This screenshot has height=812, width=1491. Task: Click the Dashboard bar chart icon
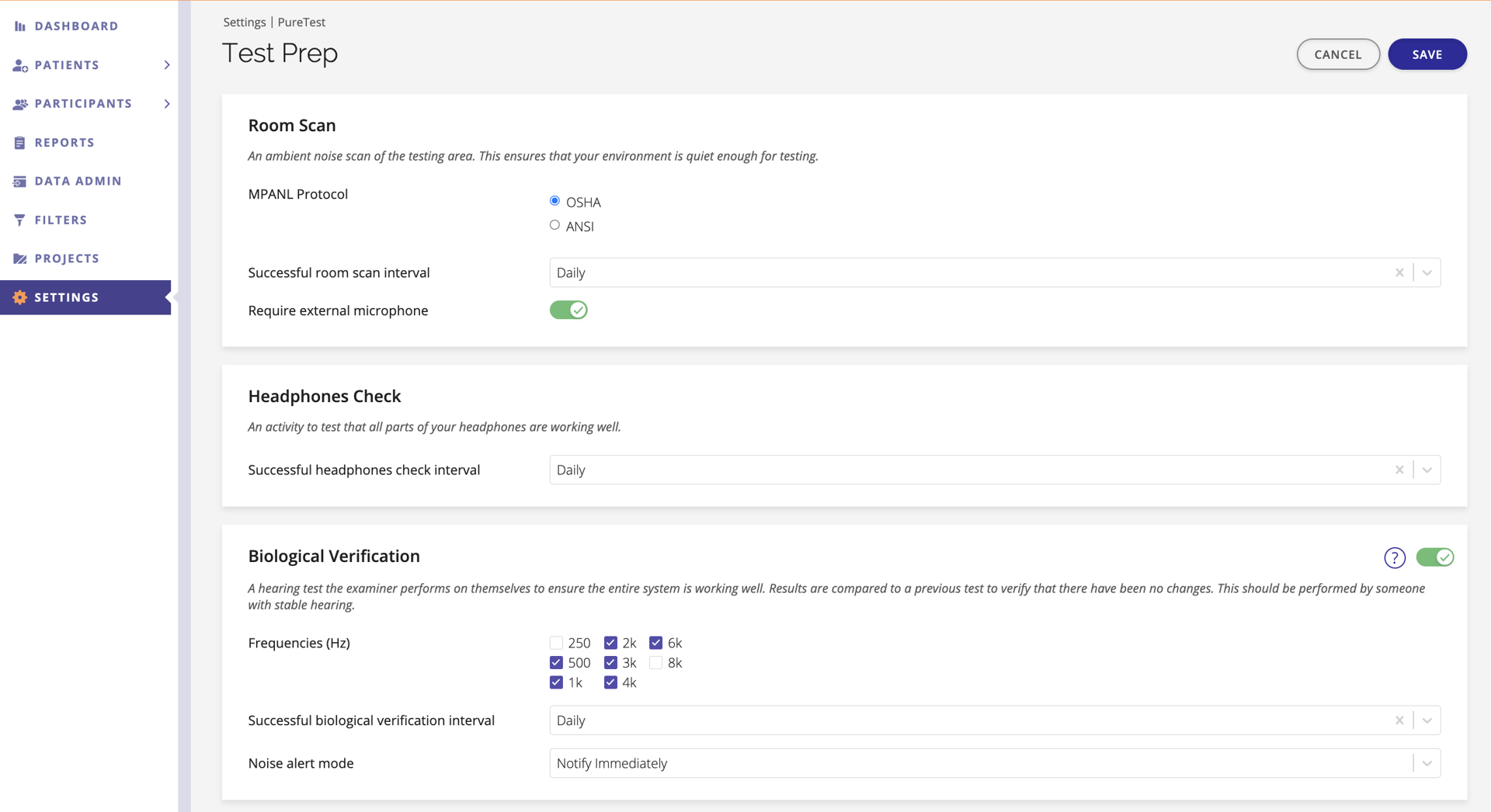click(20, 26)
